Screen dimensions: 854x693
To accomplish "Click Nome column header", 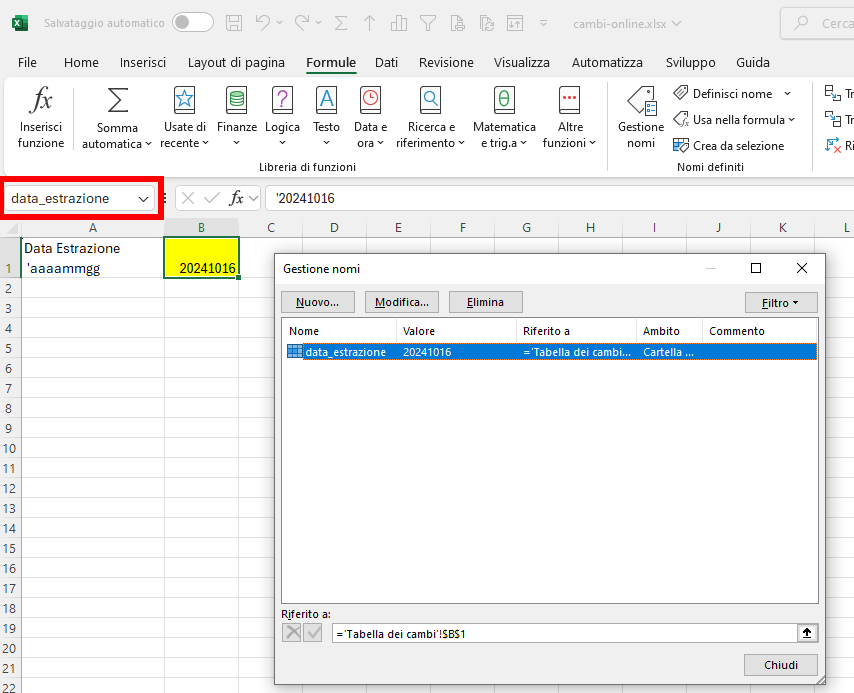I will [x=339, y=331].
